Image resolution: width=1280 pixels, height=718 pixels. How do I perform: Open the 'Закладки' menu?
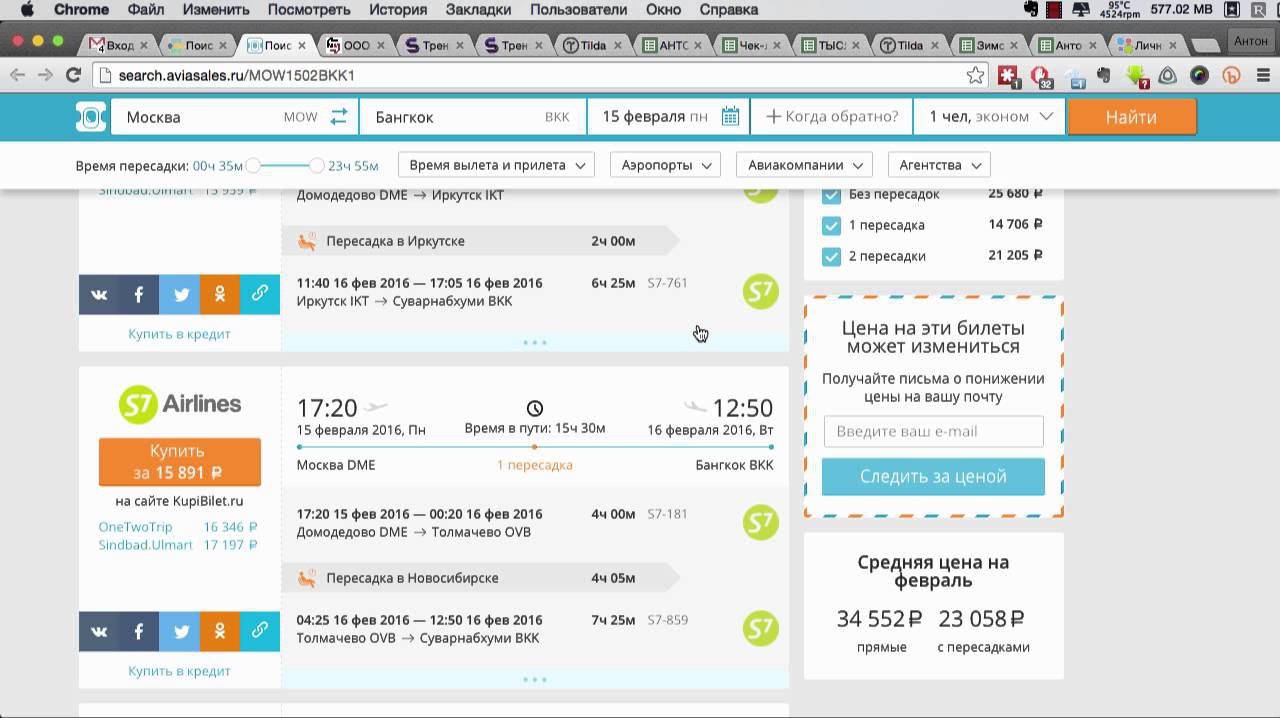click(x=478, y=10)
